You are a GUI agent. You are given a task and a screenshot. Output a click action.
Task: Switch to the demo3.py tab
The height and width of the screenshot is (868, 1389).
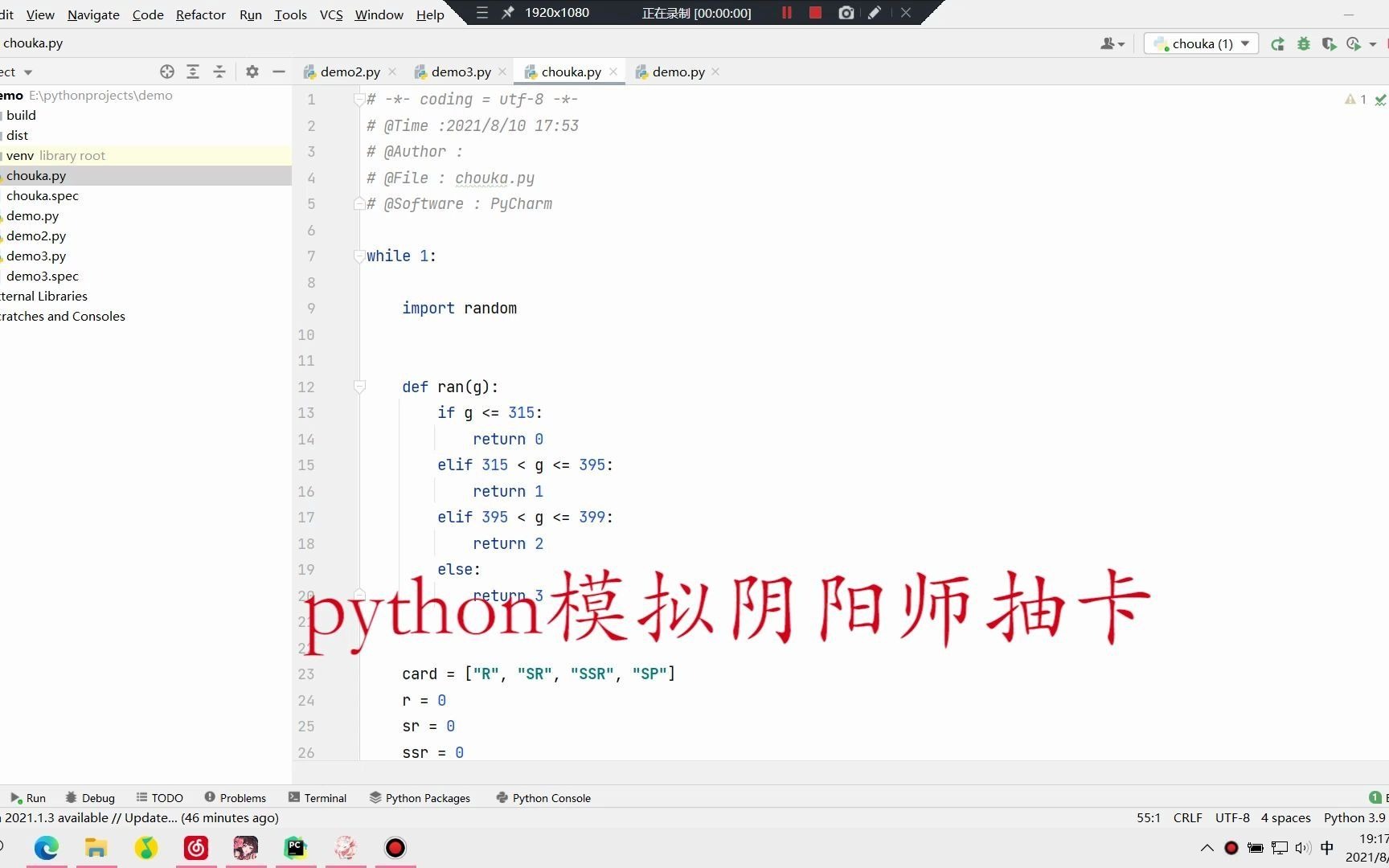click(x=461, y=72)
